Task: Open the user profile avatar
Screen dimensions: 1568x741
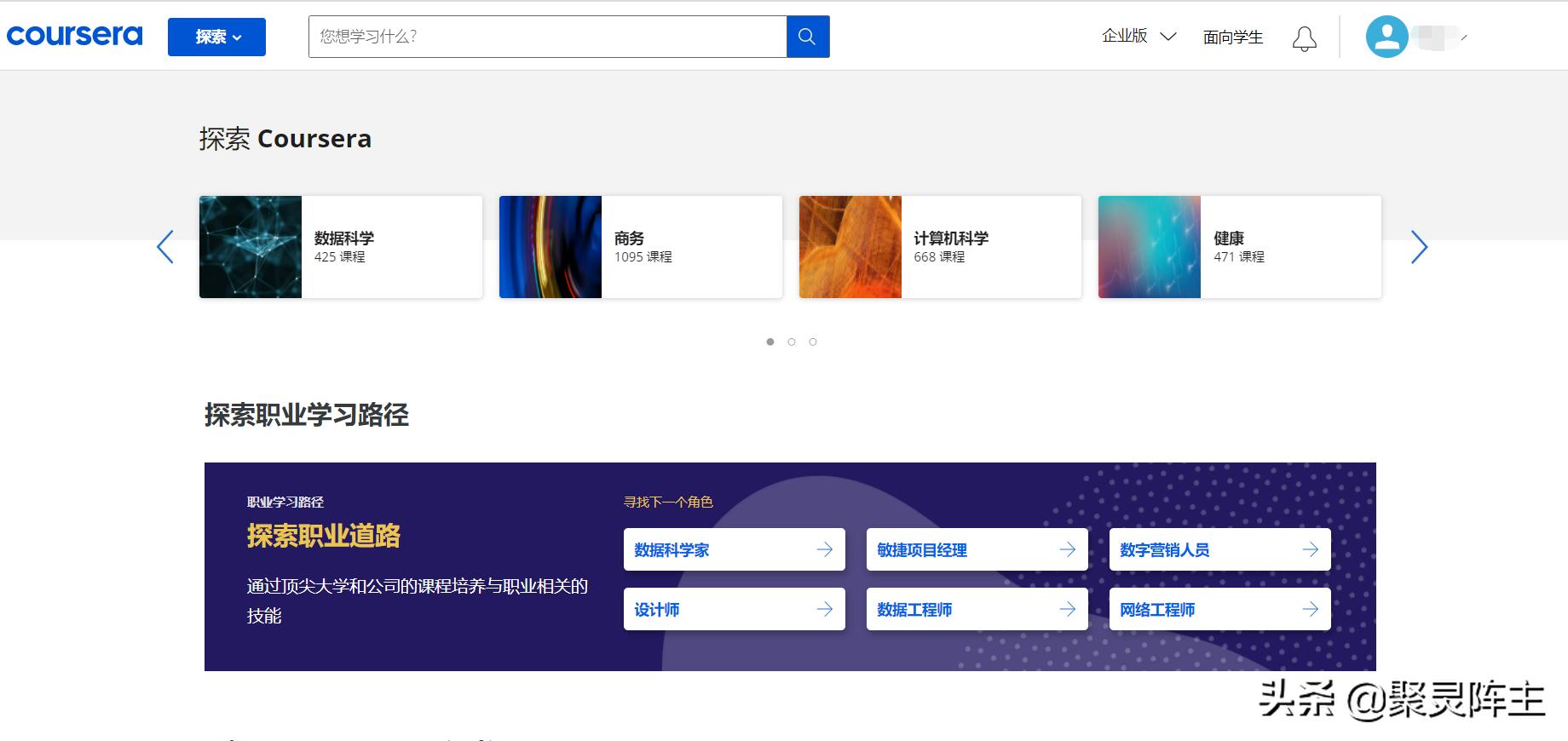Action: pos(1386,37)
